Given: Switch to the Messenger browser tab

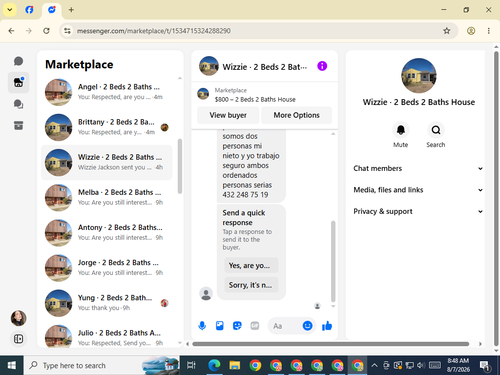Looking at the screenshot, I should [52, 10].
